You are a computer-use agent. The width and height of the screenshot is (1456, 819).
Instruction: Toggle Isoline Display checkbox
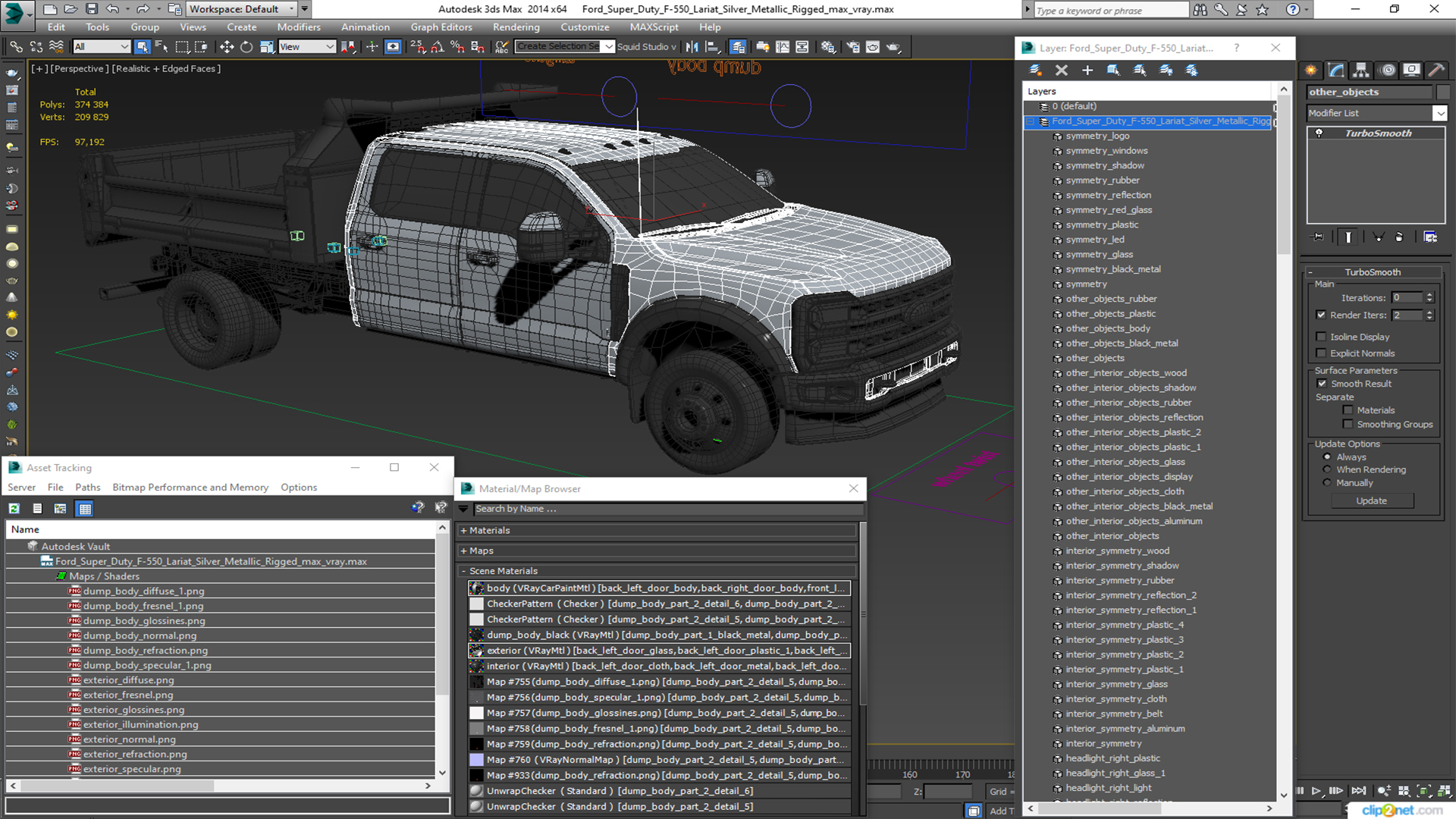tap(1321, 337)
